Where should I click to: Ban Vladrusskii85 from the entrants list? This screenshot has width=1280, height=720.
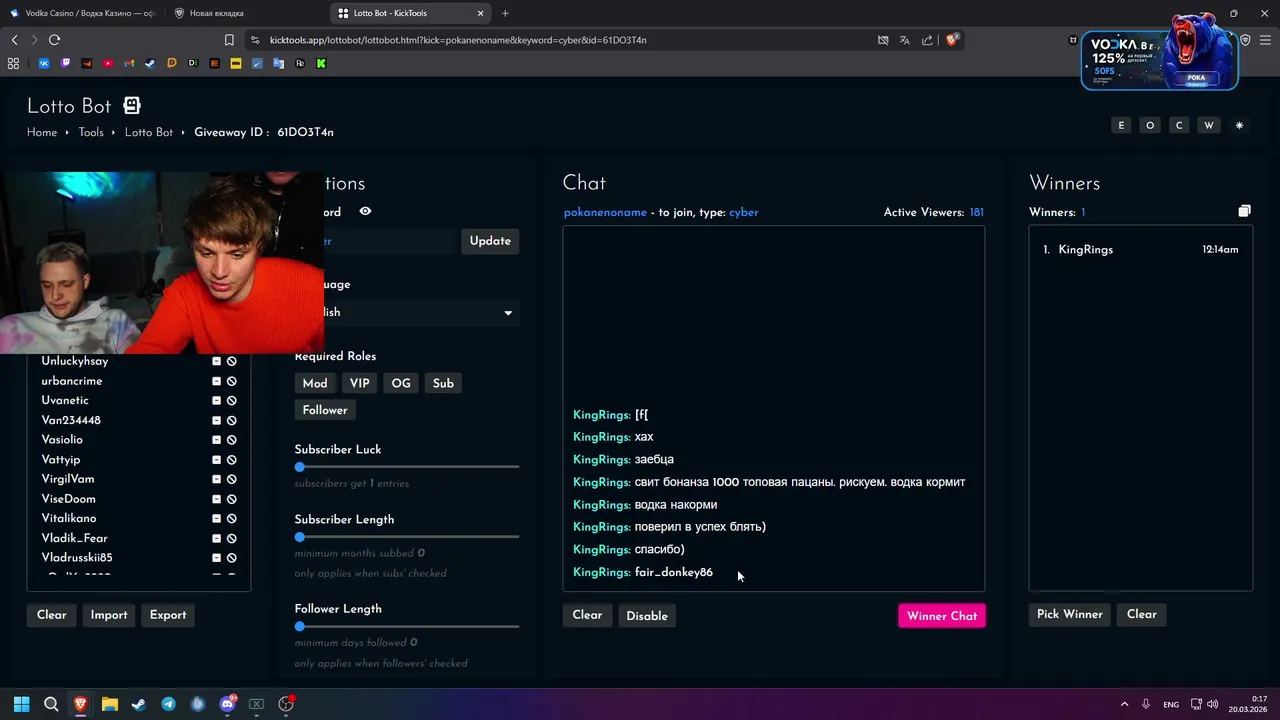pyautogui.click(x=231, y=558)
